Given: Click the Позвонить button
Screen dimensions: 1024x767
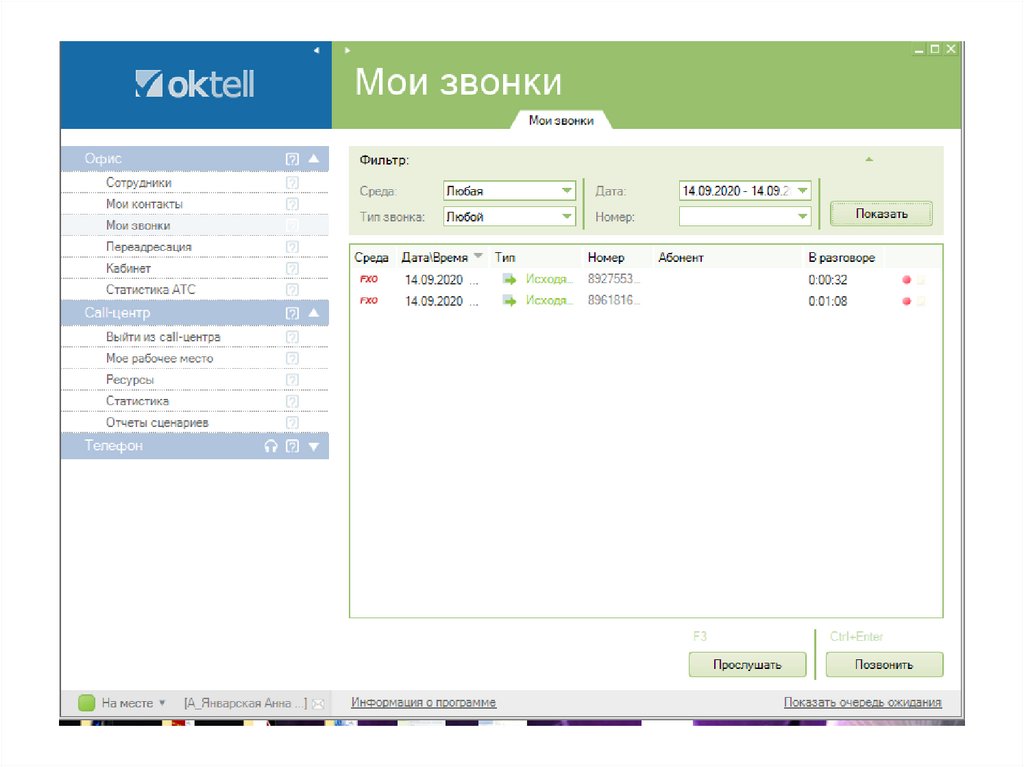Looking at the screenshot, I should click(x=884, y=664).
